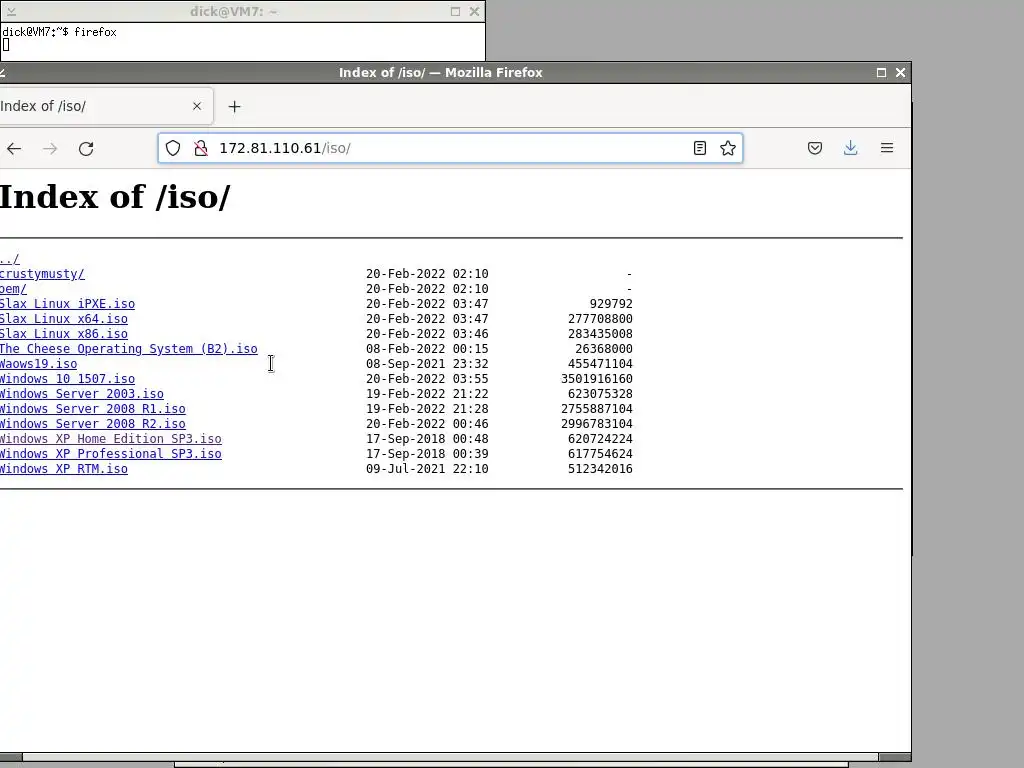This screenshot has height=768, width=1024.
Task: Focus the address bar with 172.81.110.61/iso/
Action: click(x=451, y=148)
